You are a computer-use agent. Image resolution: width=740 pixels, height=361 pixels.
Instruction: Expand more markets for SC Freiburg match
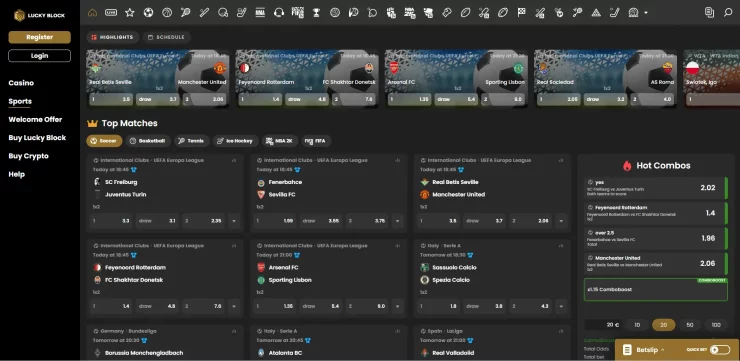(234, 221)
